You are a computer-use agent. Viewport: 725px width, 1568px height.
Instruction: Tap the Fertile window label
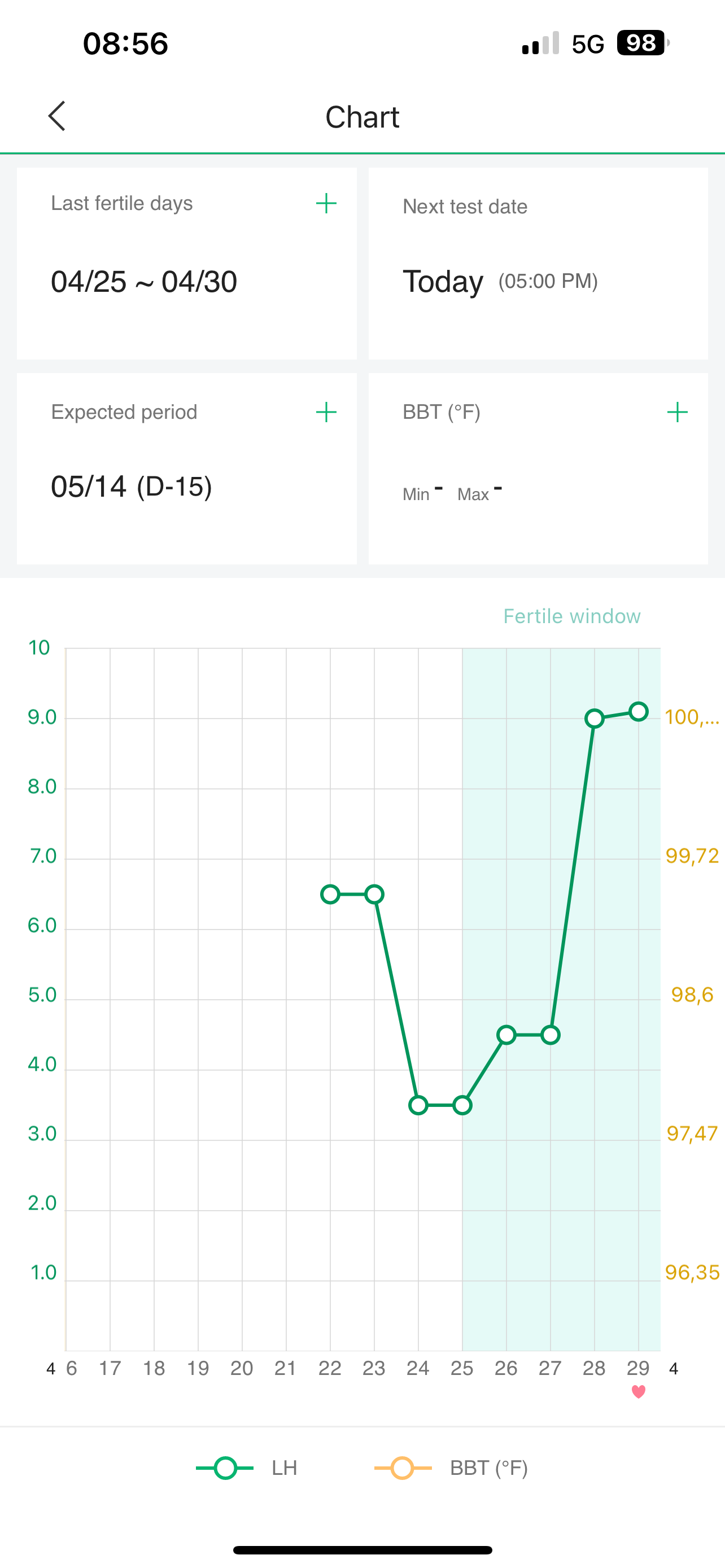point(571,616)
